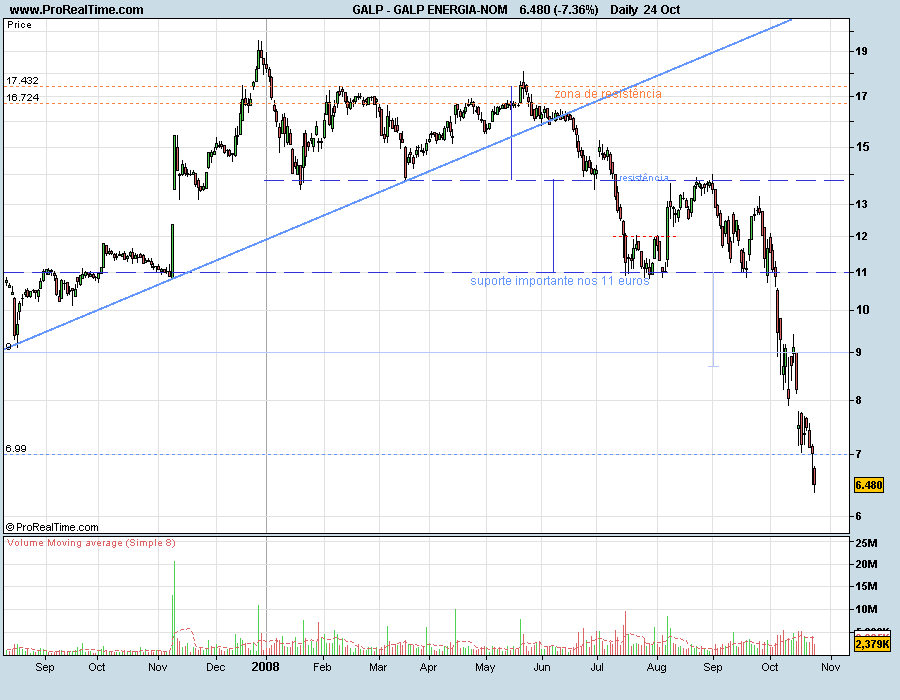
Task: Click the 2008 year marker on time axis
Action: click(266, 667)
